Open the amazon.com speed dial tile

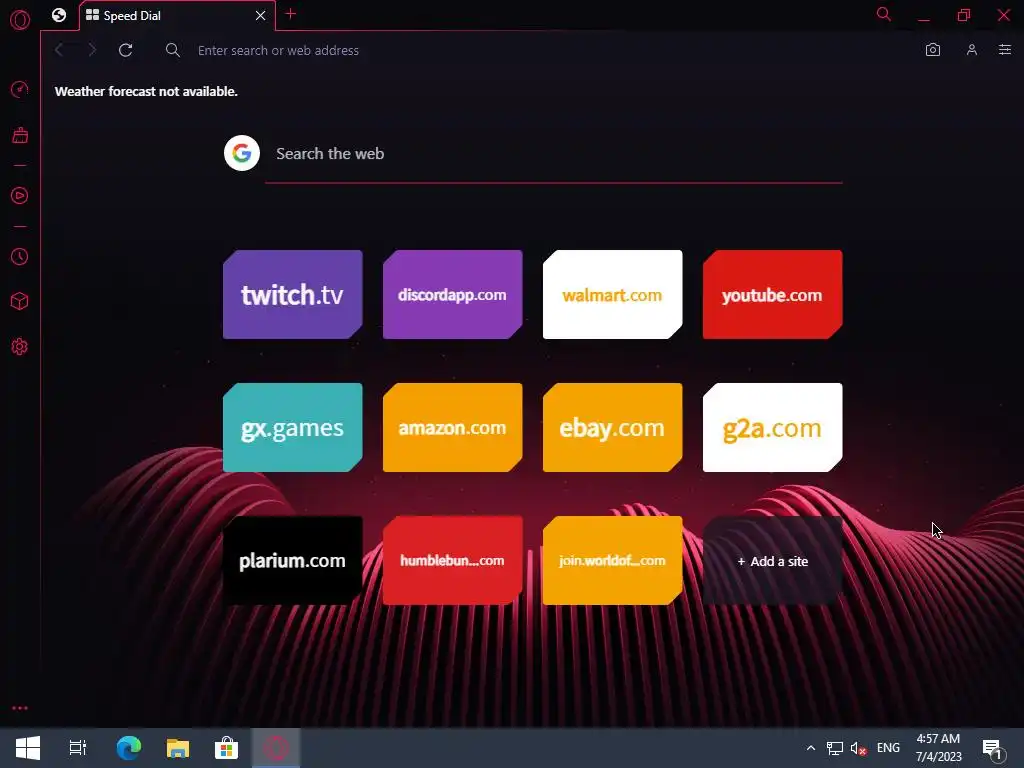(x=453, y=428)
